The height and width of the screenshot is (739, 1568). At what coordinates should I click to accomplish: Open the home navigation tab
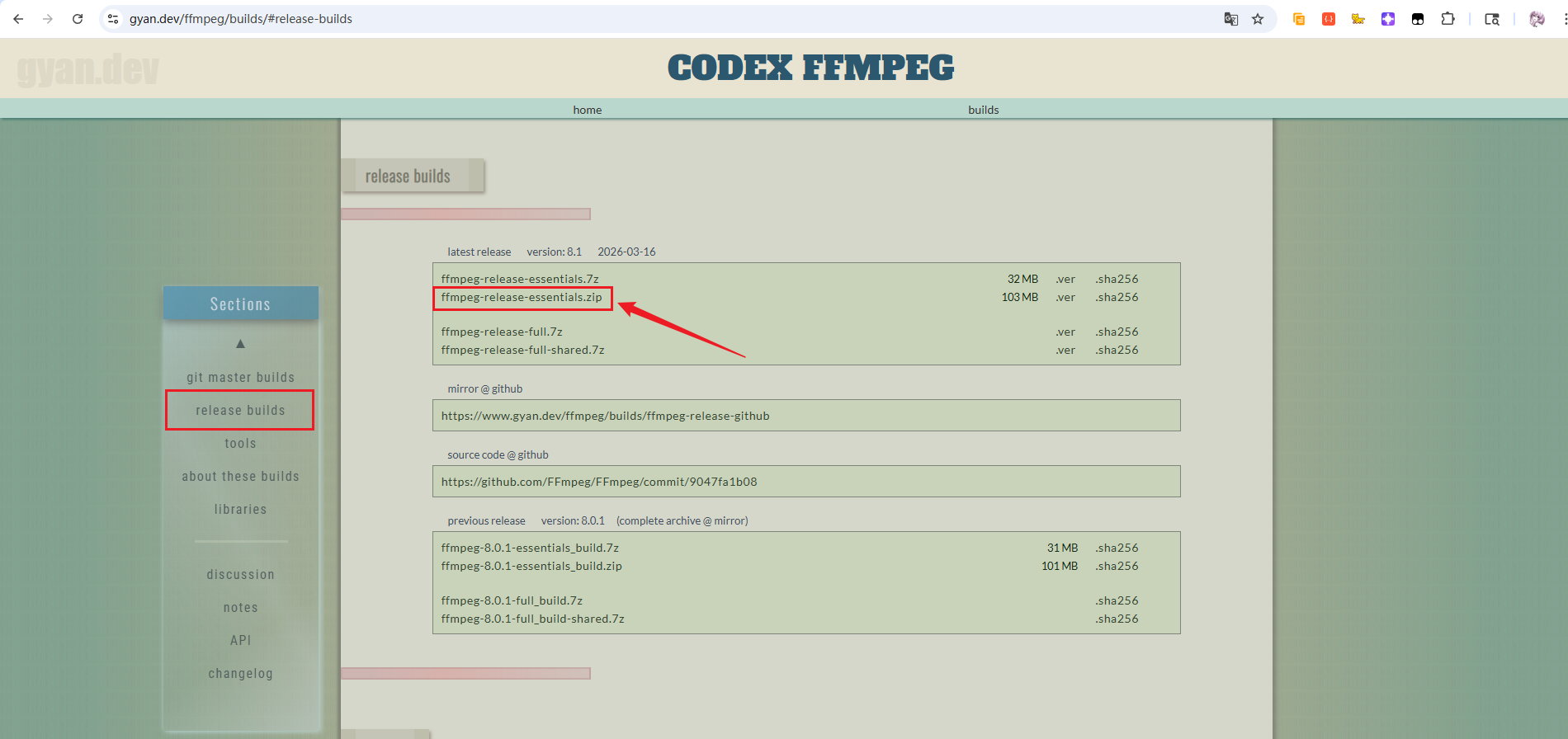pyautogui.click(x=587, y=110)
